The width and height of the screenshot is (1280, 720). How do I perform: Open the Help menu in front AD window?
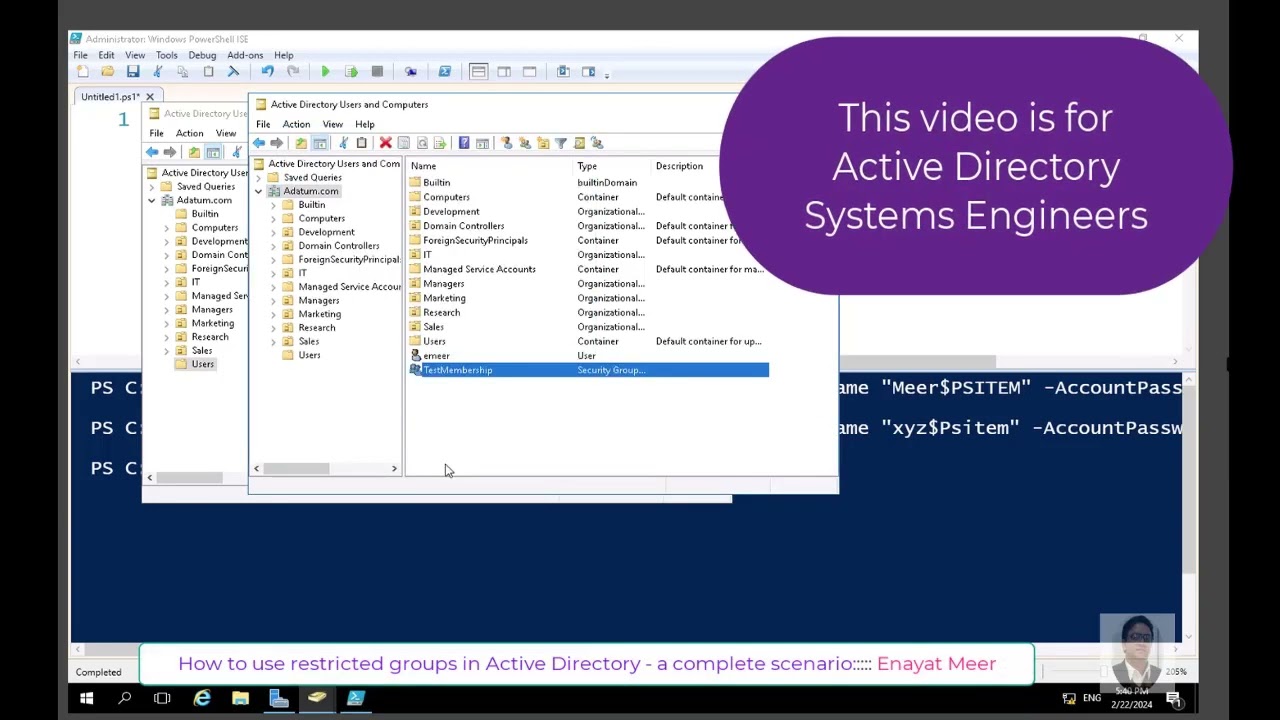pos(365,124)
